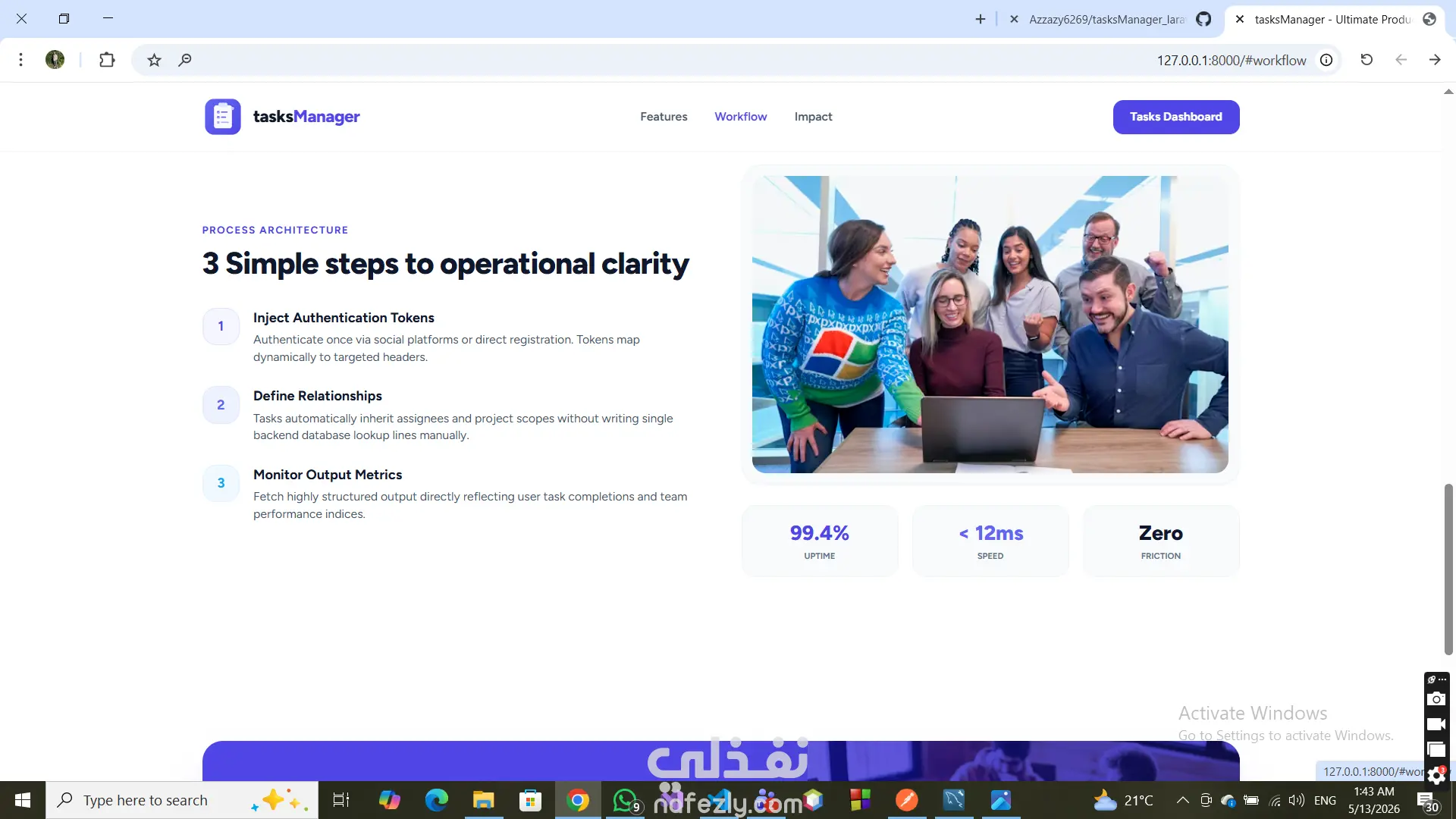The height and width of the screenshot is (819, 1456).
Task: Click the 99.4% UPTIME stat card
Action: 820,541
